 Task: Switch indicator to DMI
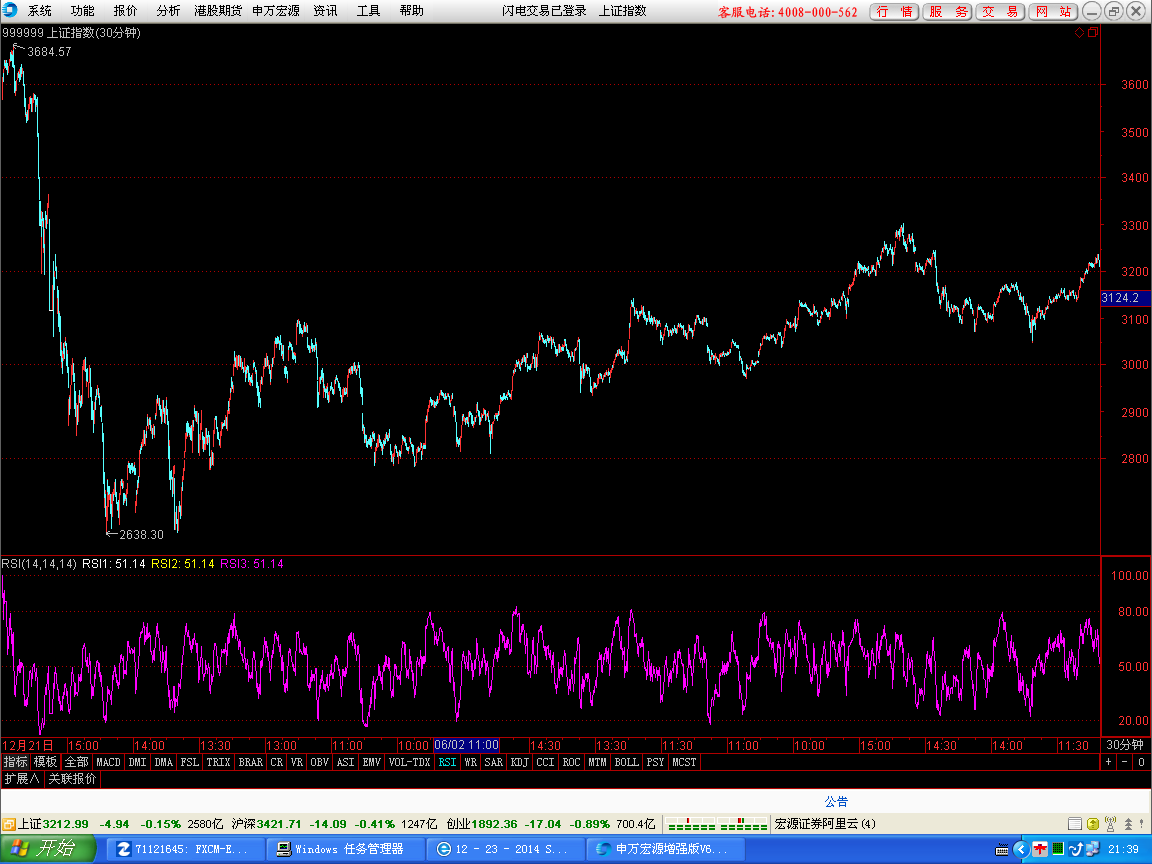click(x=137, y=762)
